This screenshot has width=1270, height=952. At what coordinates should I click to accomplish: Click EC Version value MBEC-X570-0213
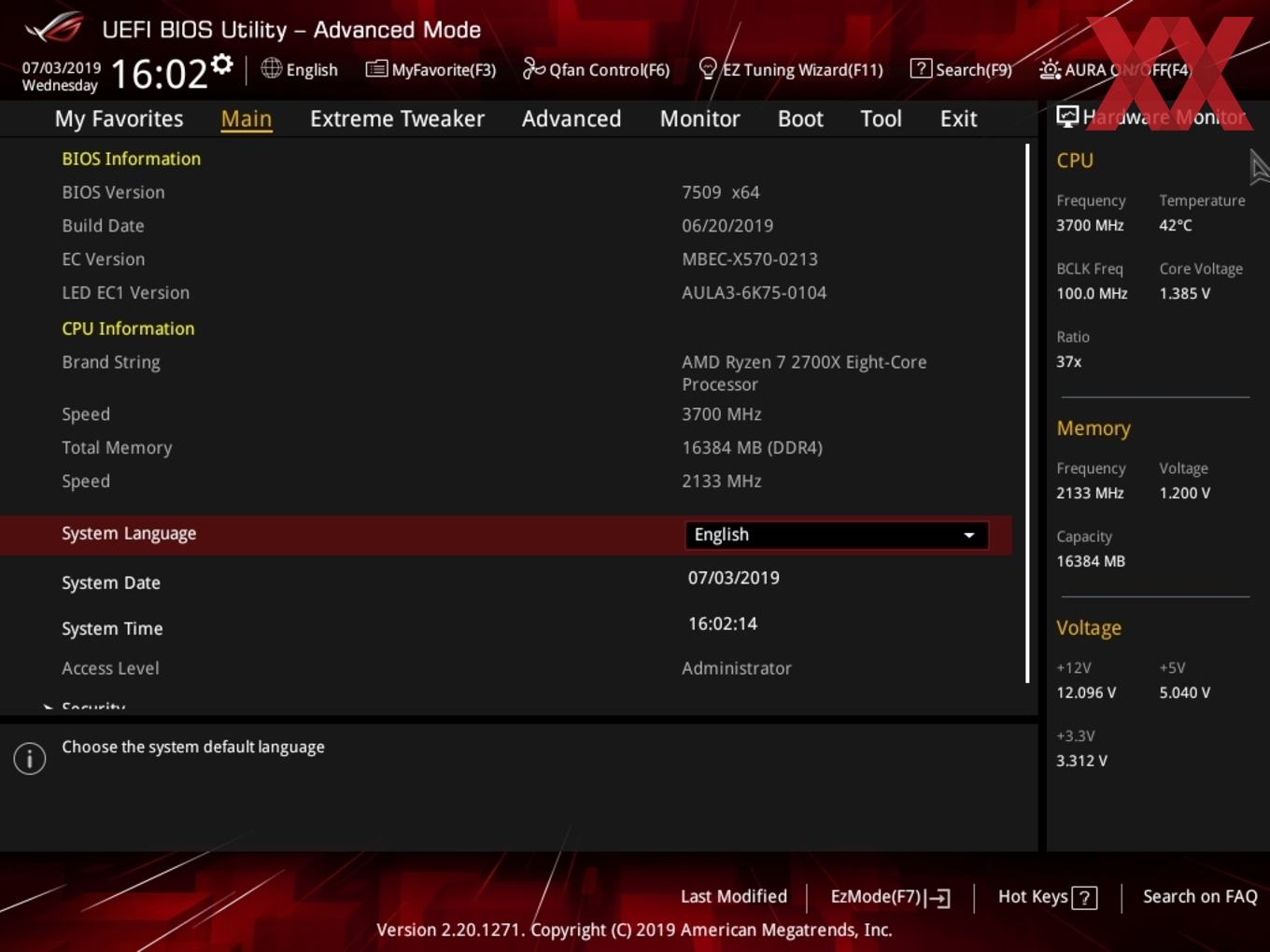coord(749,259)
